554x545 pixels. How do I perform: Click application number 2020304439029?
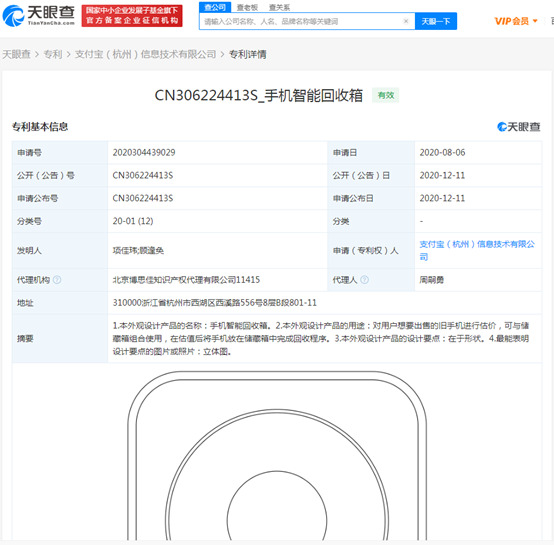(x=144, y=153)
